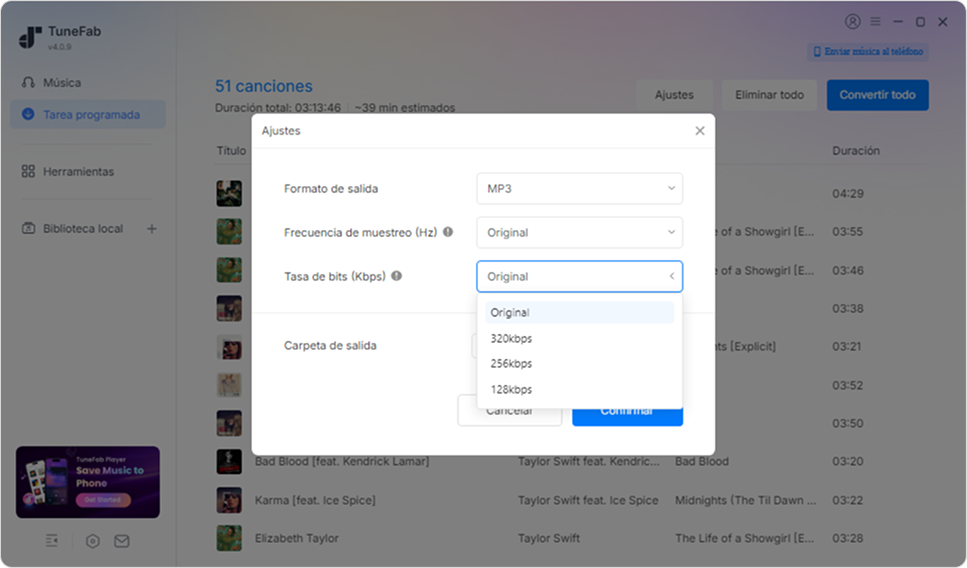Open the user account icon

(852, 22)
